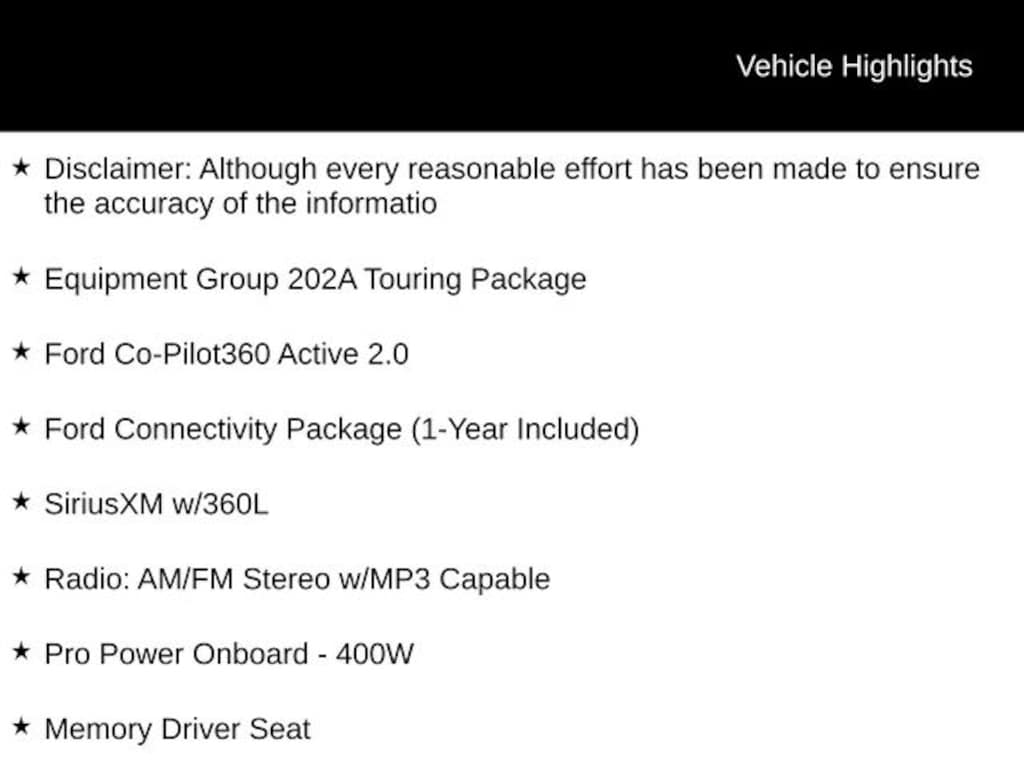Click the star icon beside Disclaimer text
Screen dimensions: 1024x768
pos(22,167)
